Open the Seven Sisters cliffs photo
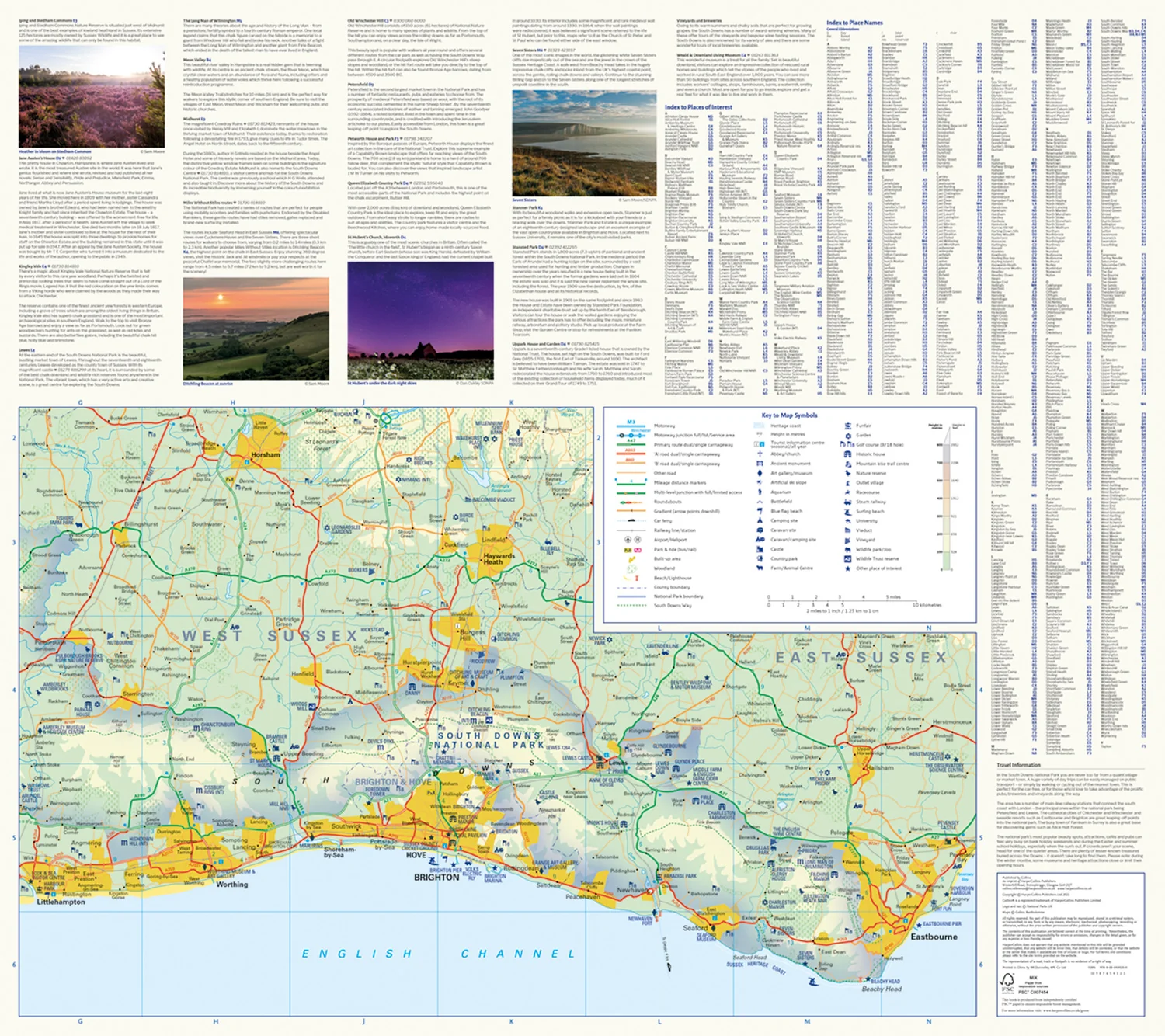1165x1036 pixels. (585, 144)
